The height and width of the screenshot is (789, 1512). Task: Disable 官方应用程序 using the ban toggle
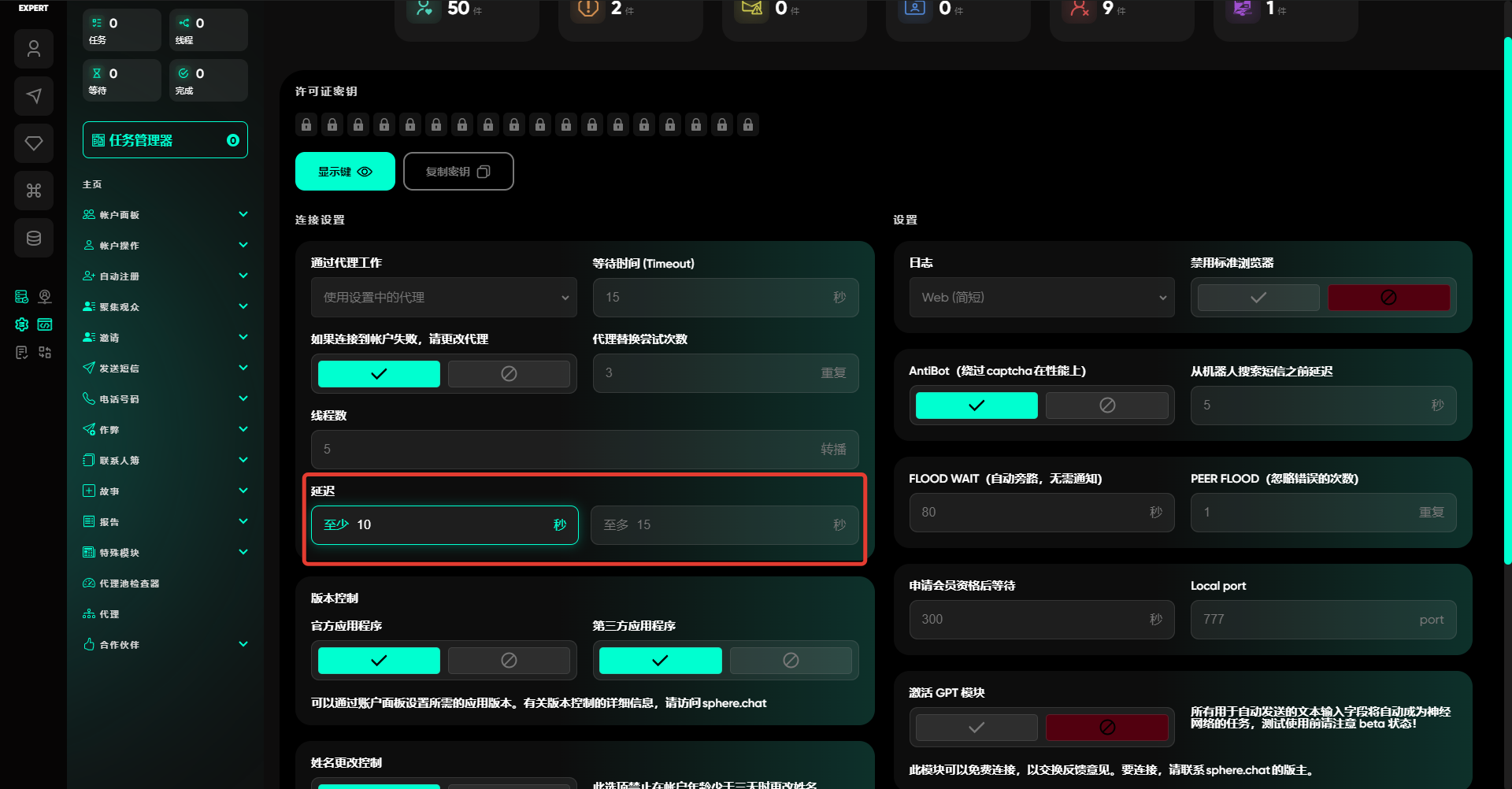(x=509, y=661)
